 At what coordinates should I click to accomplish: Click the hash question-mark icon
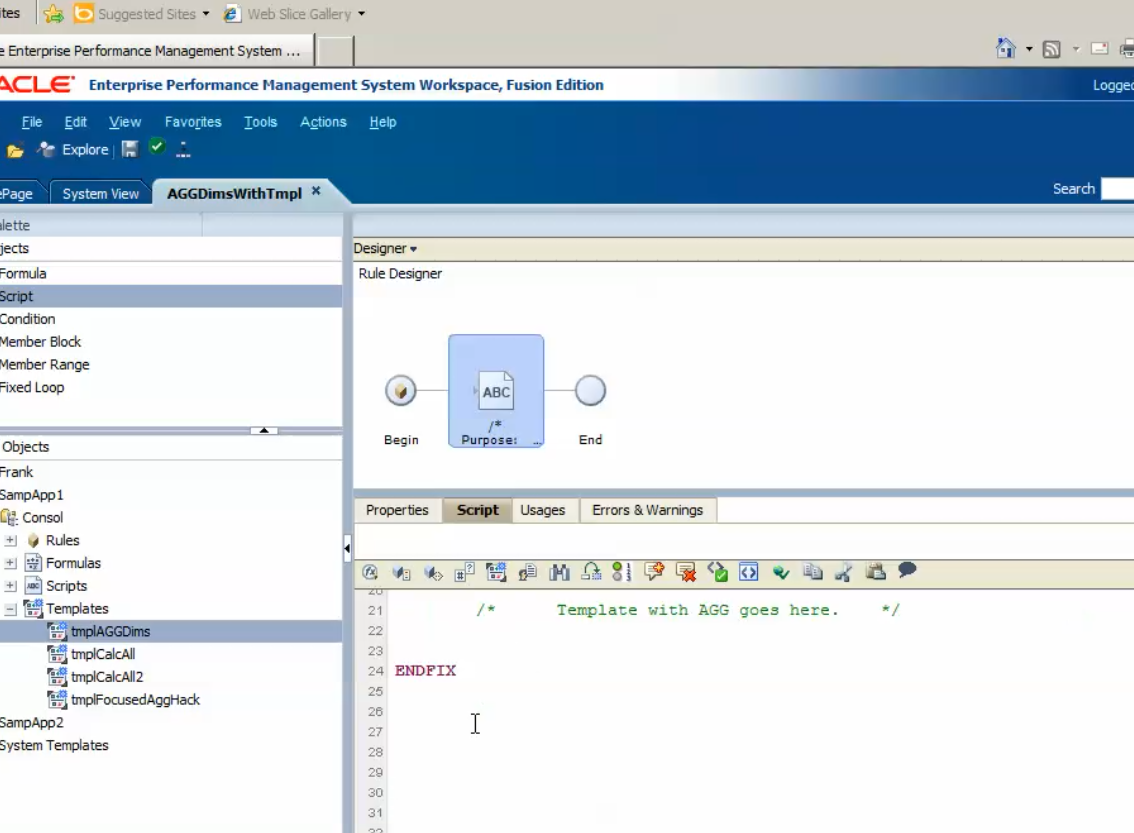464,572
